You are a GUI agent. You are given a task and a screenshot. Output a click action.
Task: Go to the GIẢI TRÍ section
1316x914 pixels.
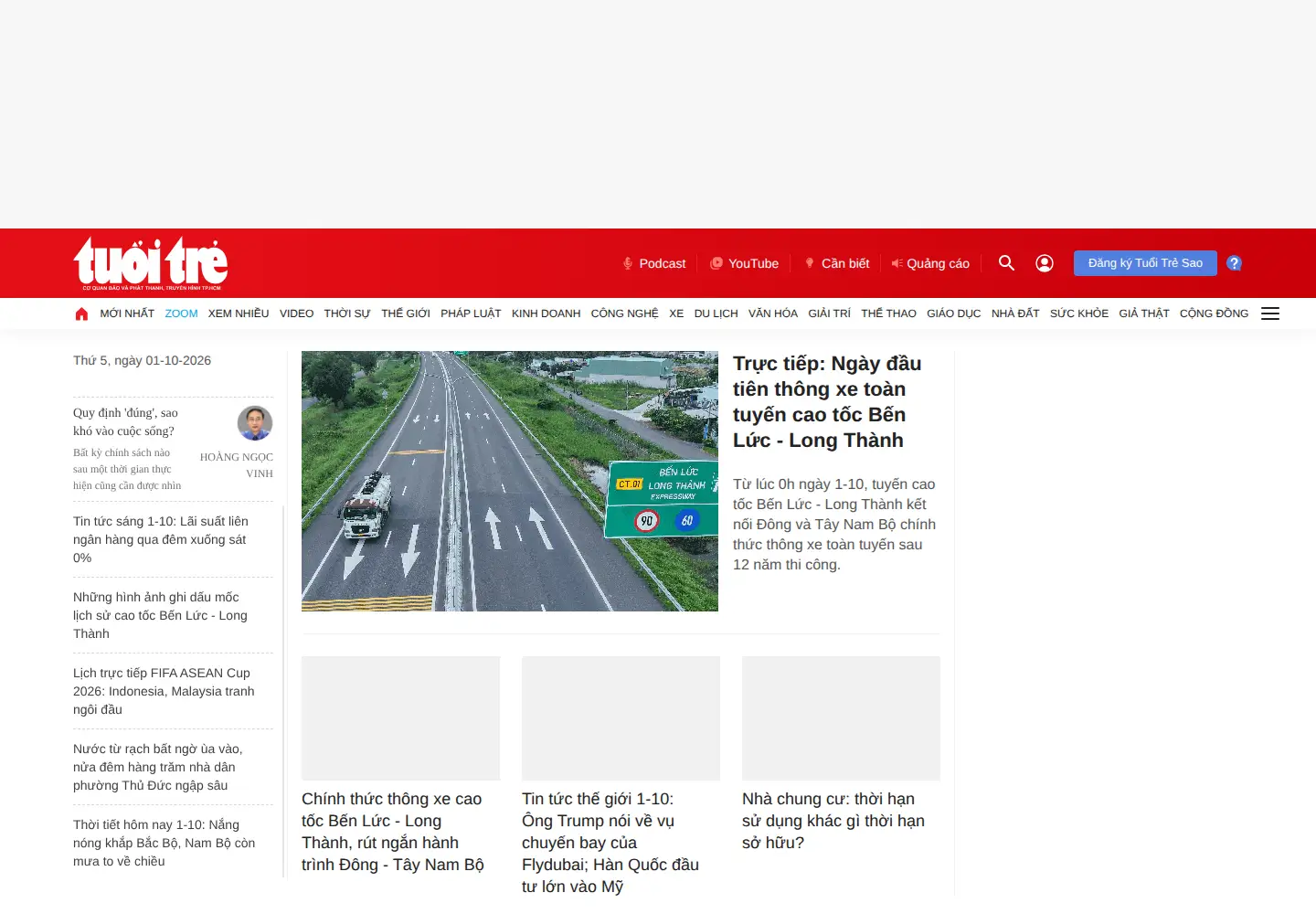(829, 314)
